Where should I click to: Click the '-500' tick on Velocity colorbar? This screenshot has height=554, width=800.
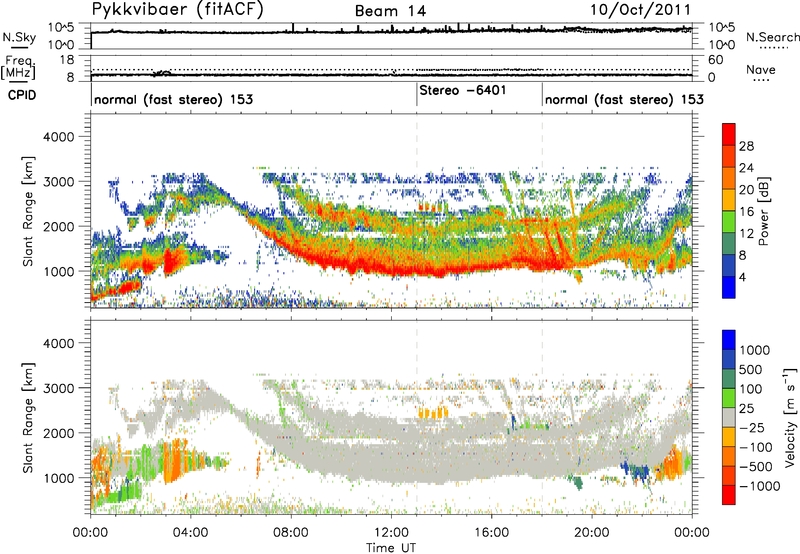click(756, 467)
